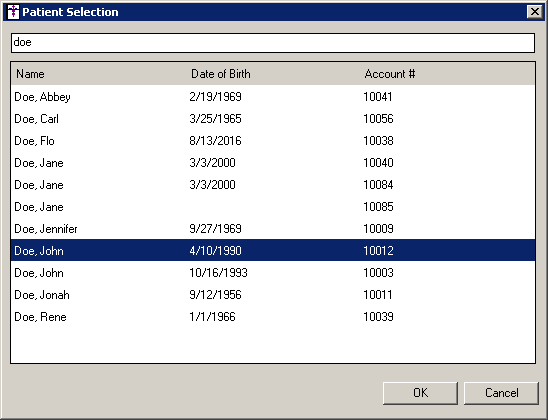Select patient Doe, Flo
This screenshot has width=548, height=420.
[273, 141]
